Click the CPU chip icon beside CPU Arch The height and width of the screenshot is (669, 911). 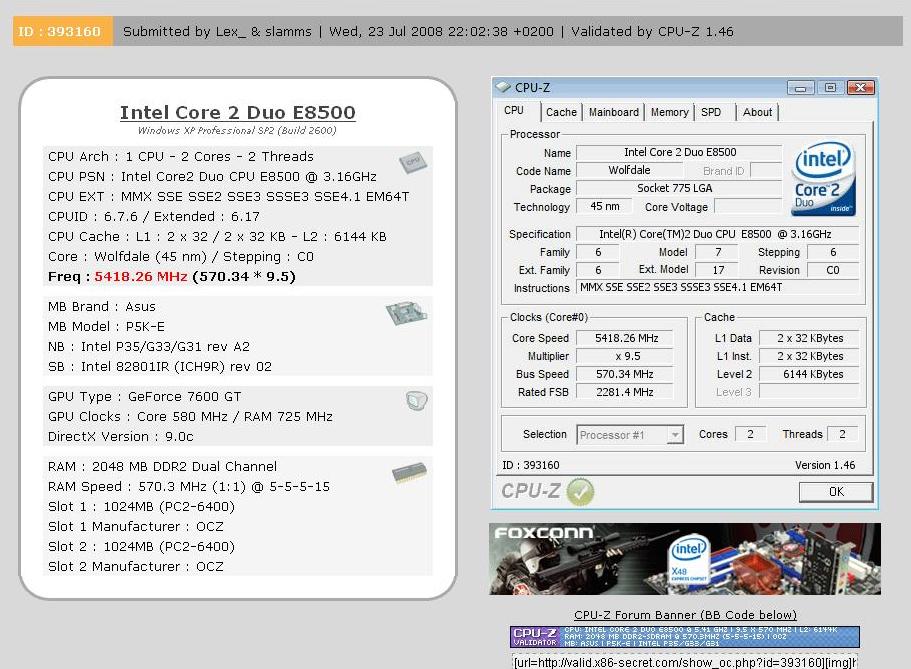[x=413, y=162]
